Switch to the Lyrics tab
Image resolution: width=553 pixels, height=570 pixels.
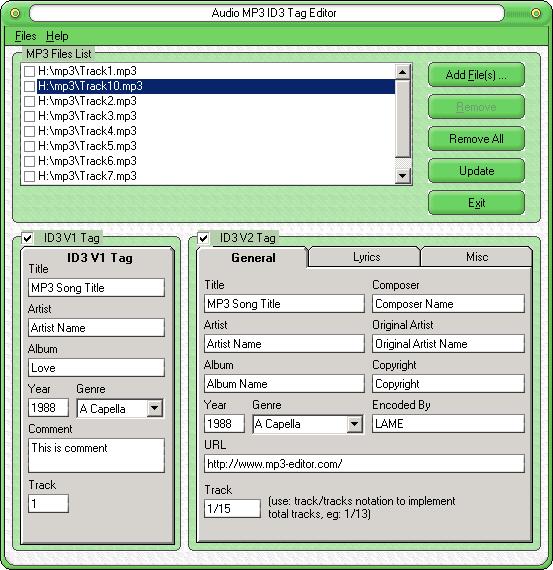tap(365, 257)
